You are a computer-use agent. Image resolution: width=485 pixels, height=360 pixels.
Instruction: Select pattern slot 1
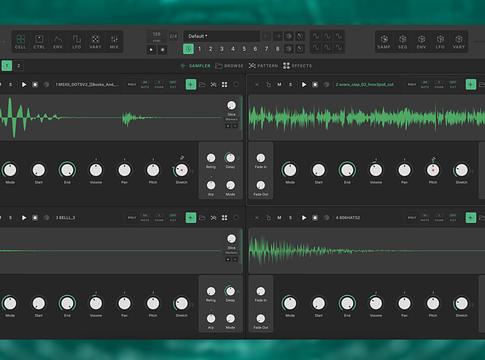199,49
